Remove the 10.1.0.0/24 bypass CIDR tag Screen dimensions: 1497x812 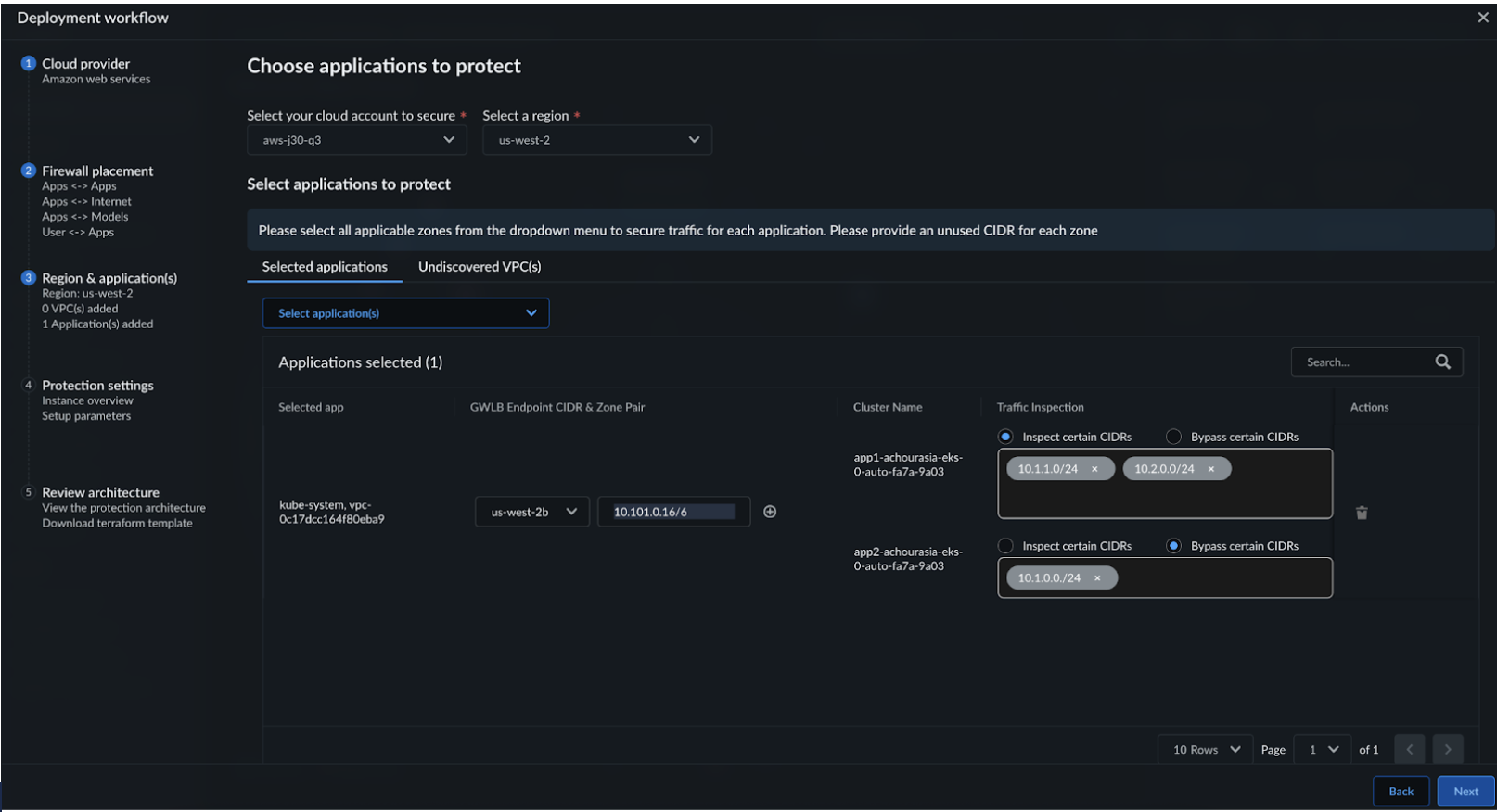pyautogui.click(x=1097, y=578)
